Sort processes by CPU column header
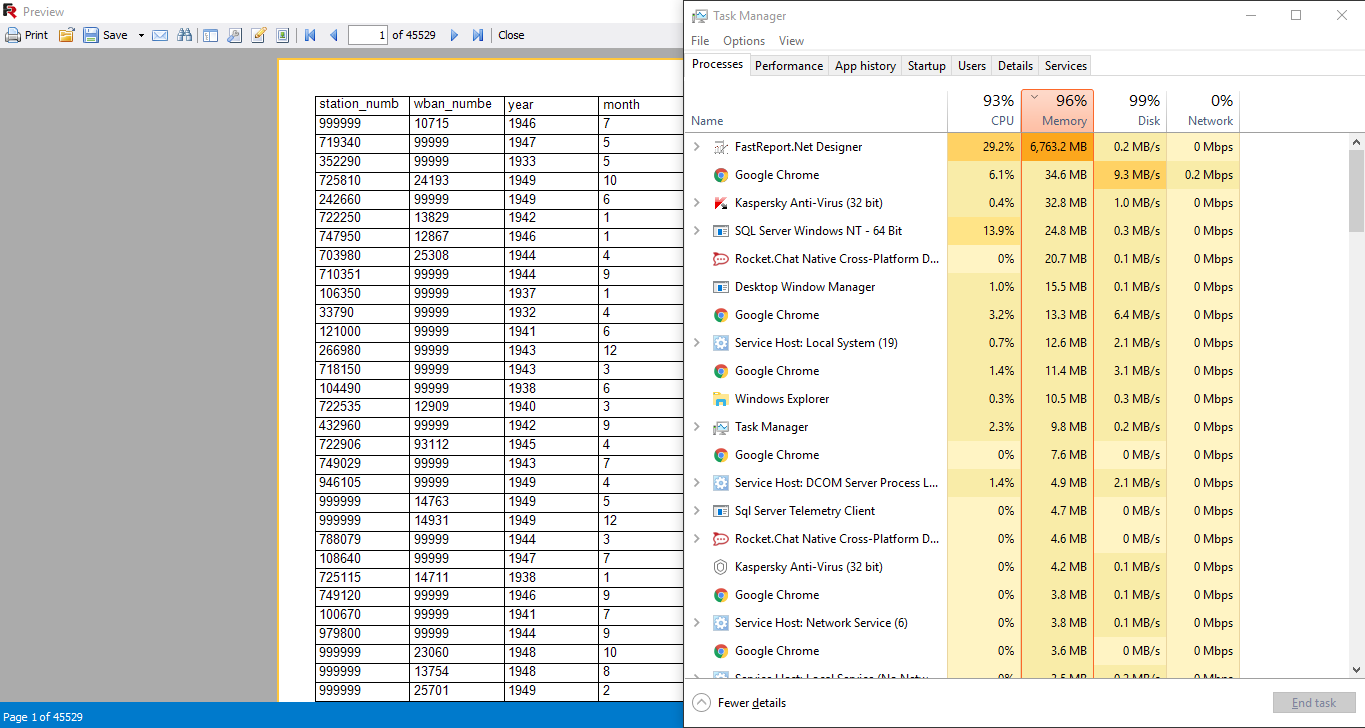 pos(984,111)
